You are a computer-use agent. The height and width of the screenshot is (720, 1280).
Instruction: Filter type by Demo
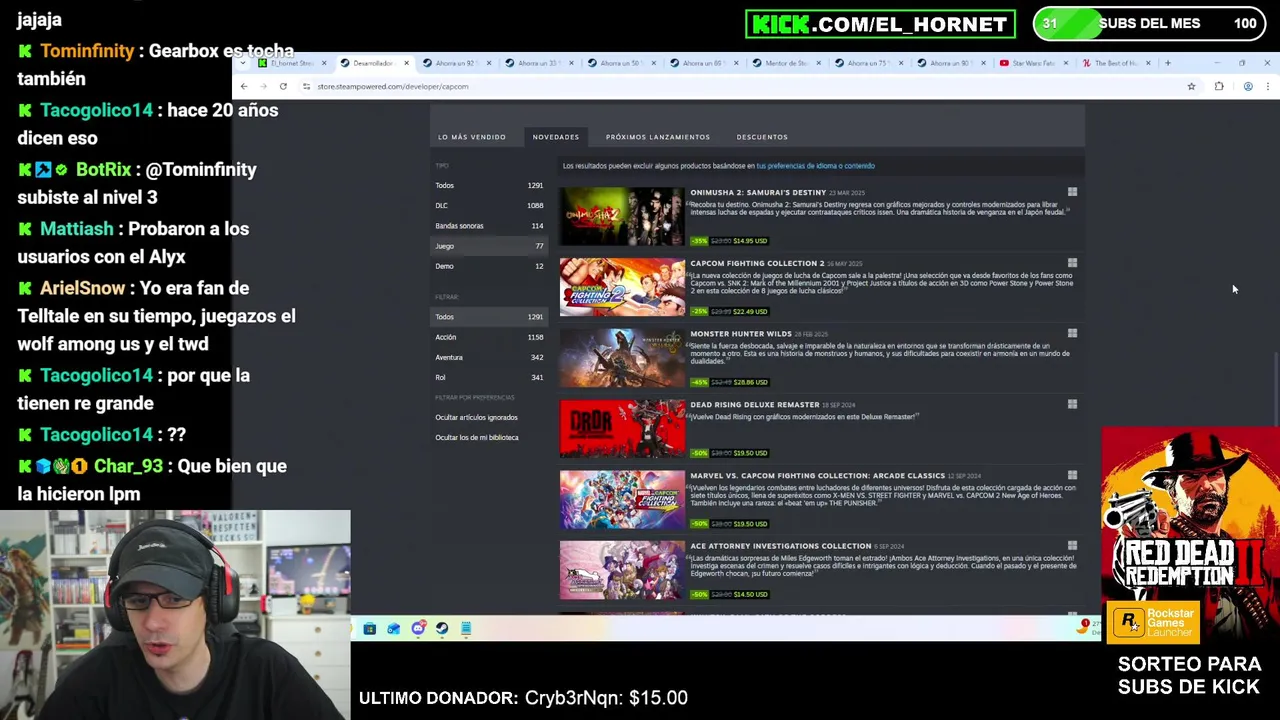(489, 266)
